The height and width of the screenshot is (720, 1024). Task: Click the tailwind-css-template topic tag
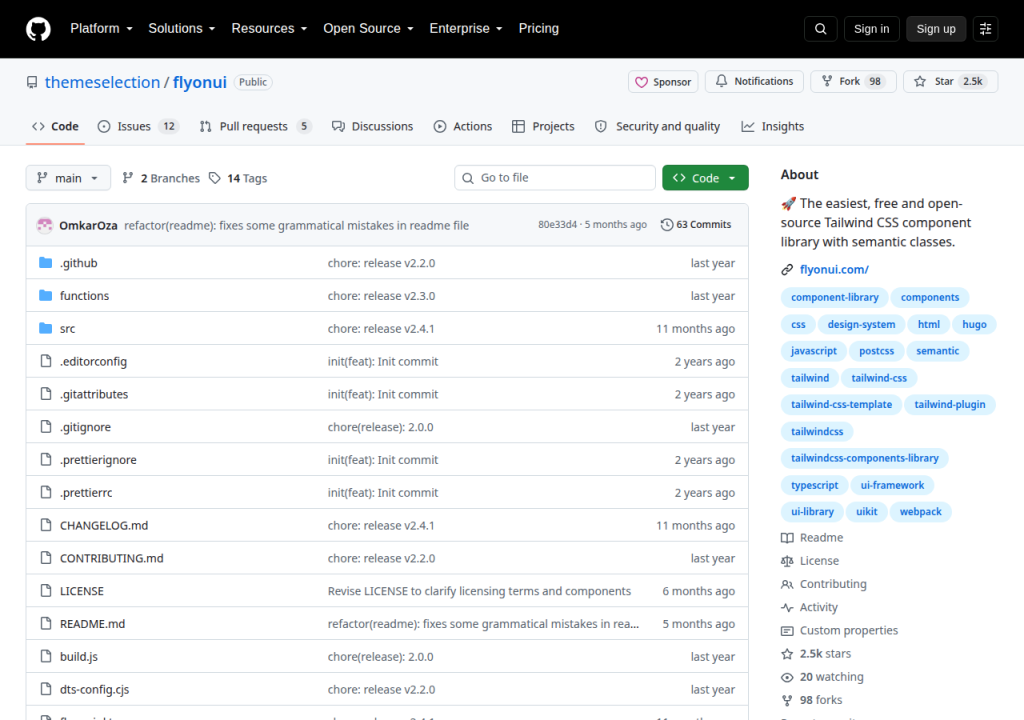[x=841, y=404]
